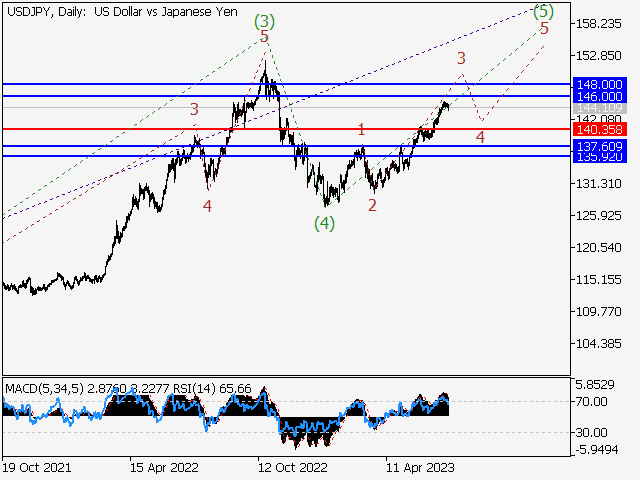The width and height of the screenshot is (640, 480).
Task: Select the red wave label 1
Action: click(x=361, y=130)
